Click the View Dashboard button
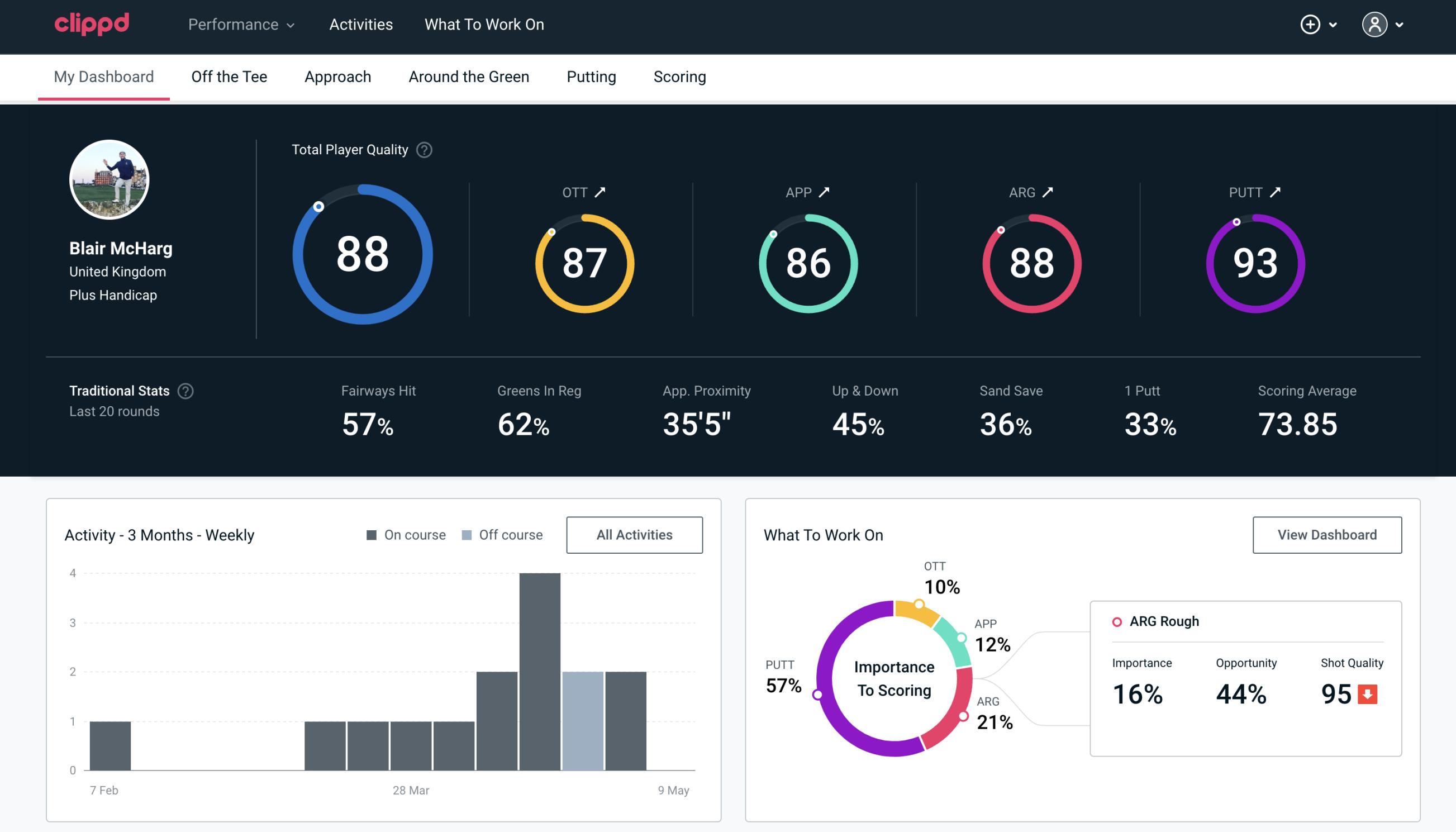 [1327, 534]
